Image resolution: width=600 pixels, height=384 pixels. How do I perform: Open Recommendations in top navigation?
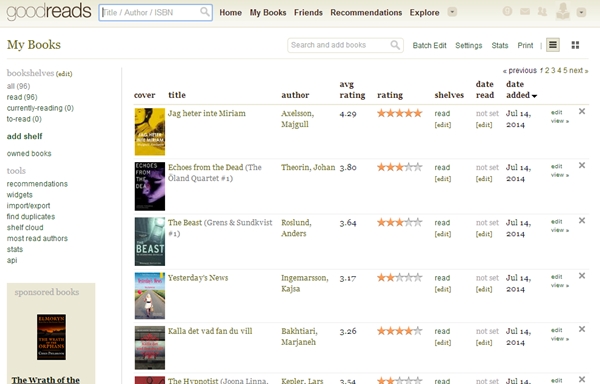(366, 13)
